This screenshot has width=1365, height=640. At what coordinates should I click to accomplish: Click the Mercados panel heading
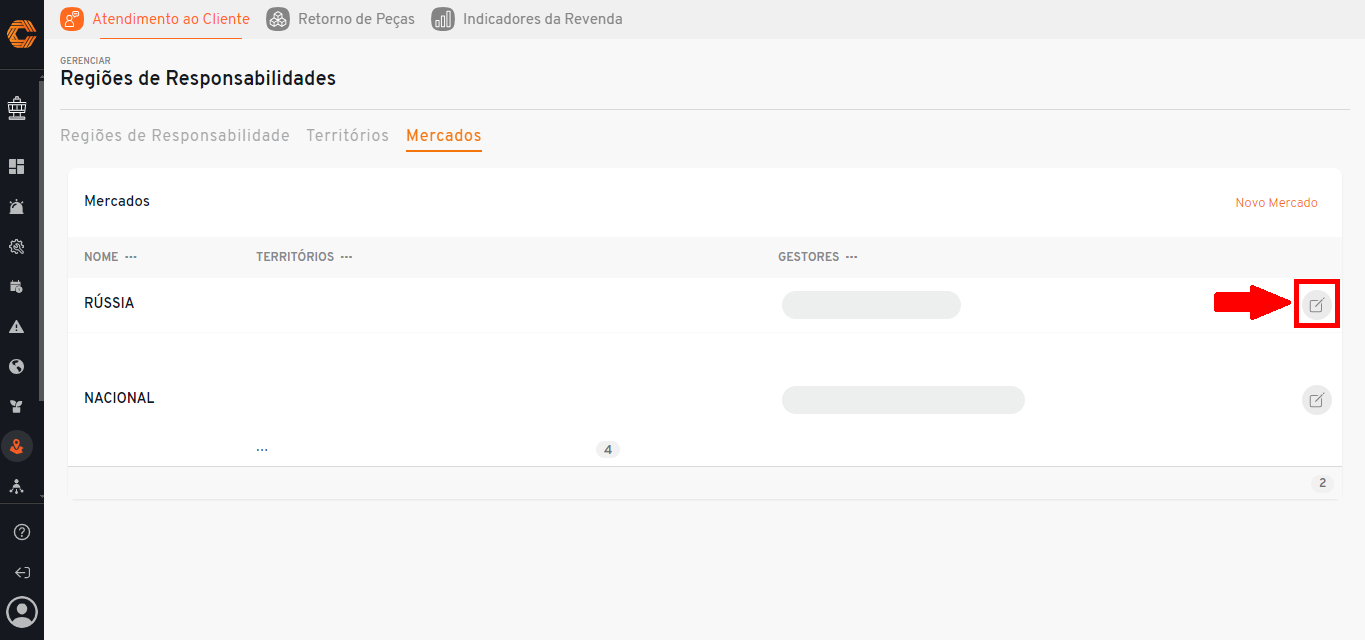[117, 201]
